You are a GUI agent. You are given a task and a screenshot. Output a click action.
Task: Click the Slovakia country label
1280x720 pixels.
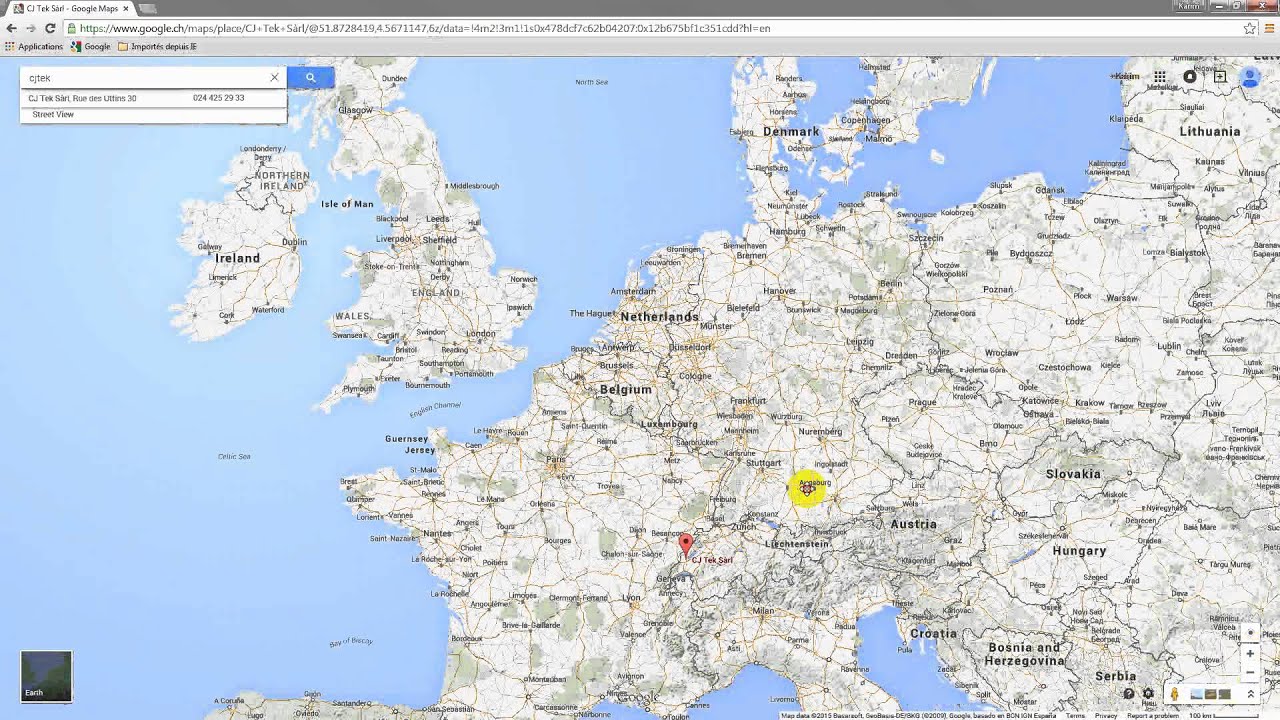pyautogui.click(x=1073, y=473)
